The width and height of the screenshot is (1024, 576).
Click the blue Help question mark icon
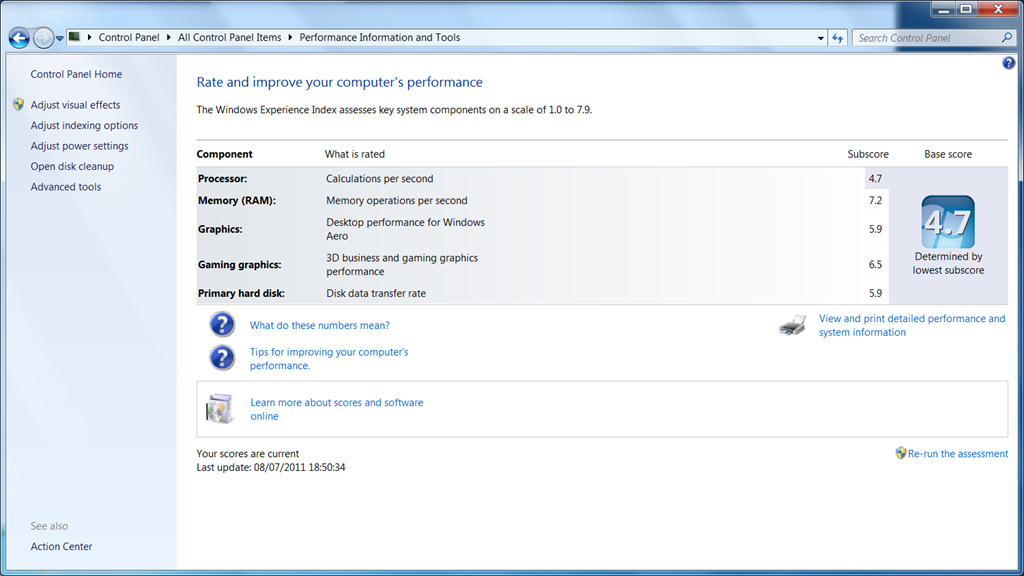[1008, 63]
